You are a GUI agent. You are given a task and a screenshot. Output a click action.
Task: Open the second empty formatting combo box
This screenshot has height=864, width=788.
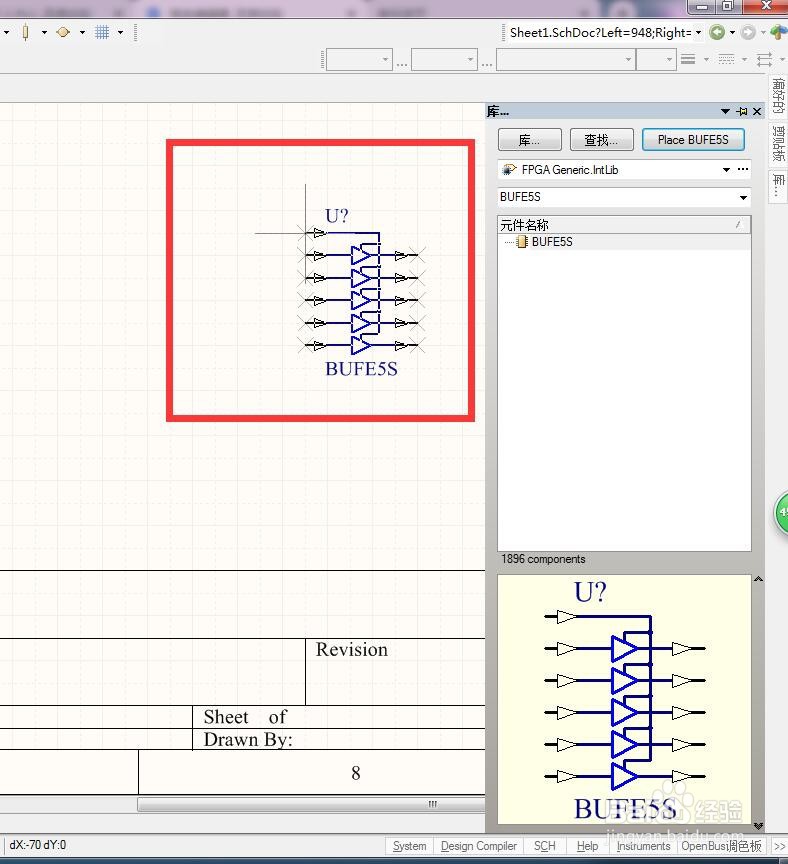[x=444, y=60]
